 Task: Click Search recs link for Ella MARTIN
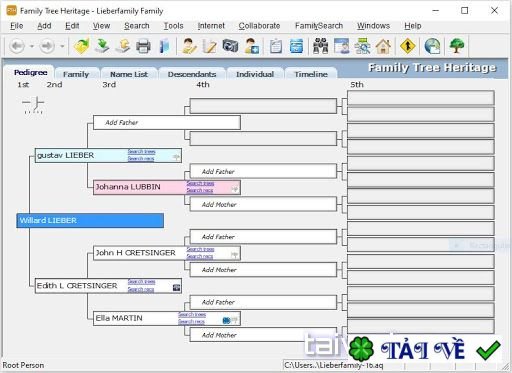(x=191, y=322)
